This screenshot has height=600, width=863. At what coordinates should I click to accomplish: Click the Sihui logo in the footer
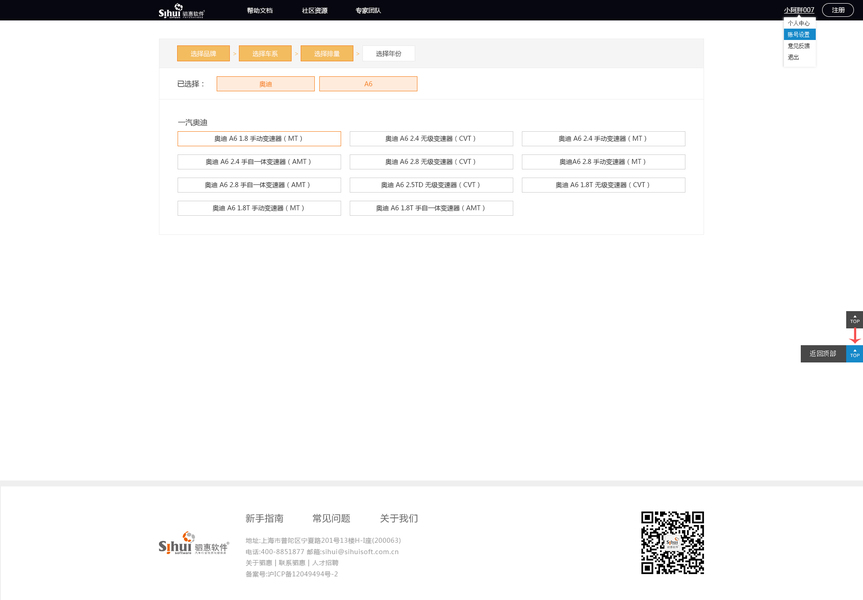193,543
